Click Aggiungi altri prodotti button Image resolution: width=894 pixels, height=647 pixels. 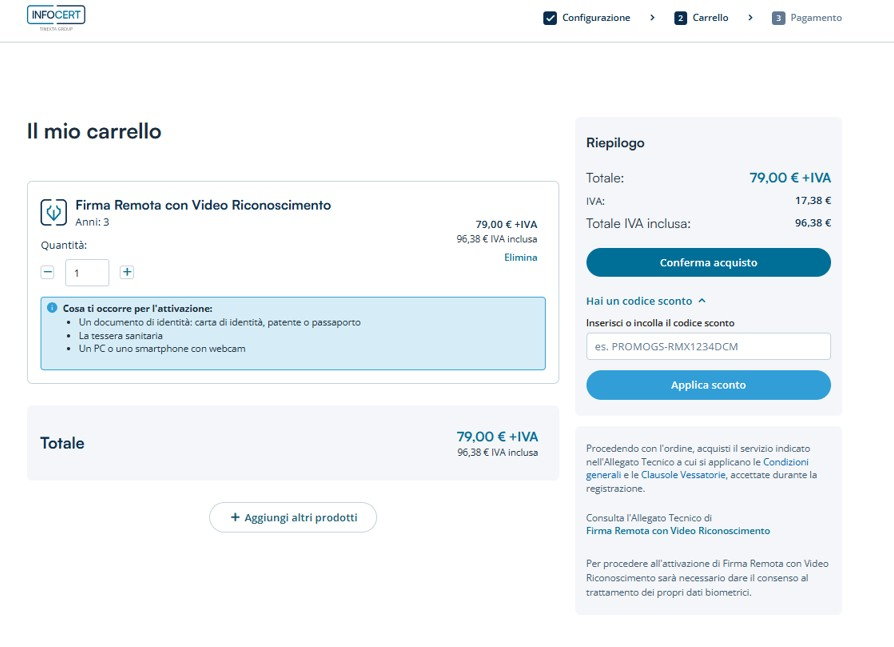point(292,517)
